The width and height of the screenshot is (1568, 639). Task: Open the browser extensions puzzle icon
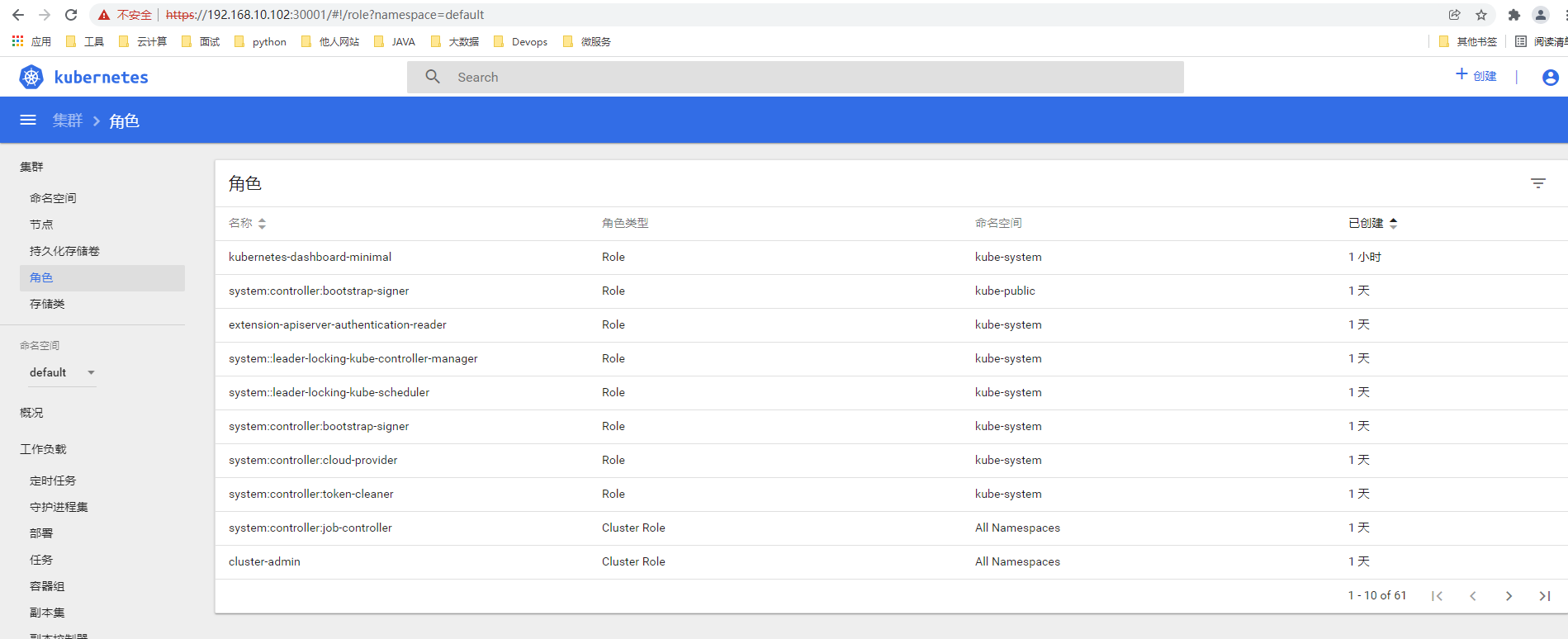coord(1514,15)
